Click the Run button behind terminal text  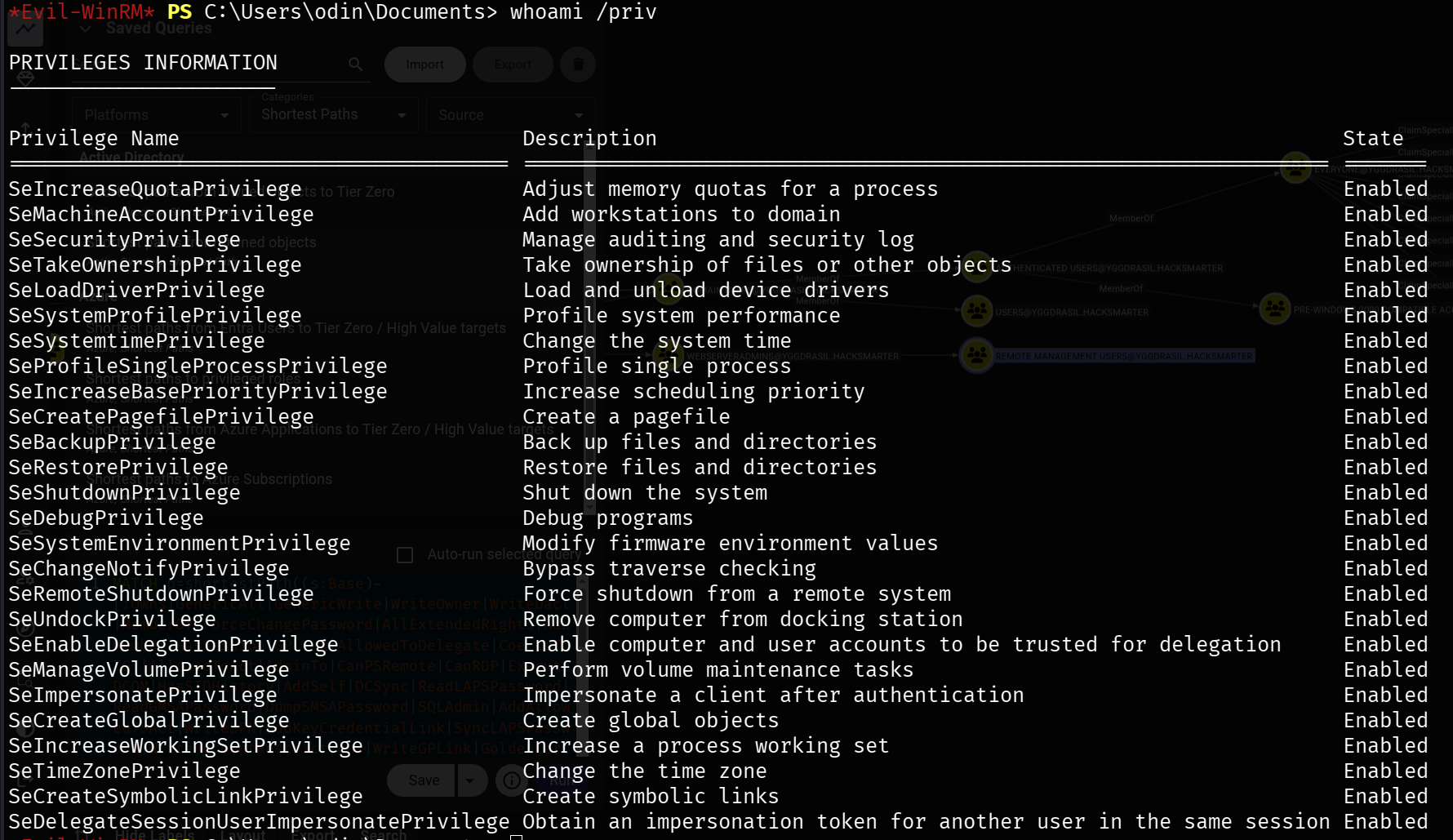pos(563,780)
